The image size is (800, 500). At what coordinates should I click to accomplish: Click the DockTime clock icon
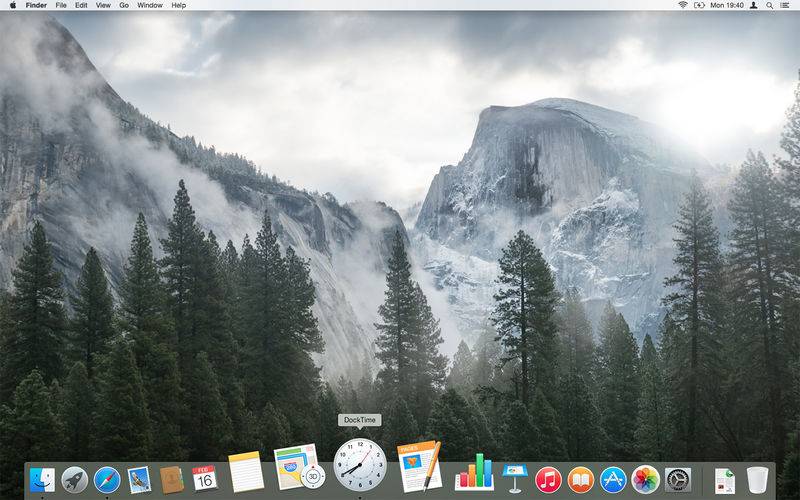(x=360, y=465)
